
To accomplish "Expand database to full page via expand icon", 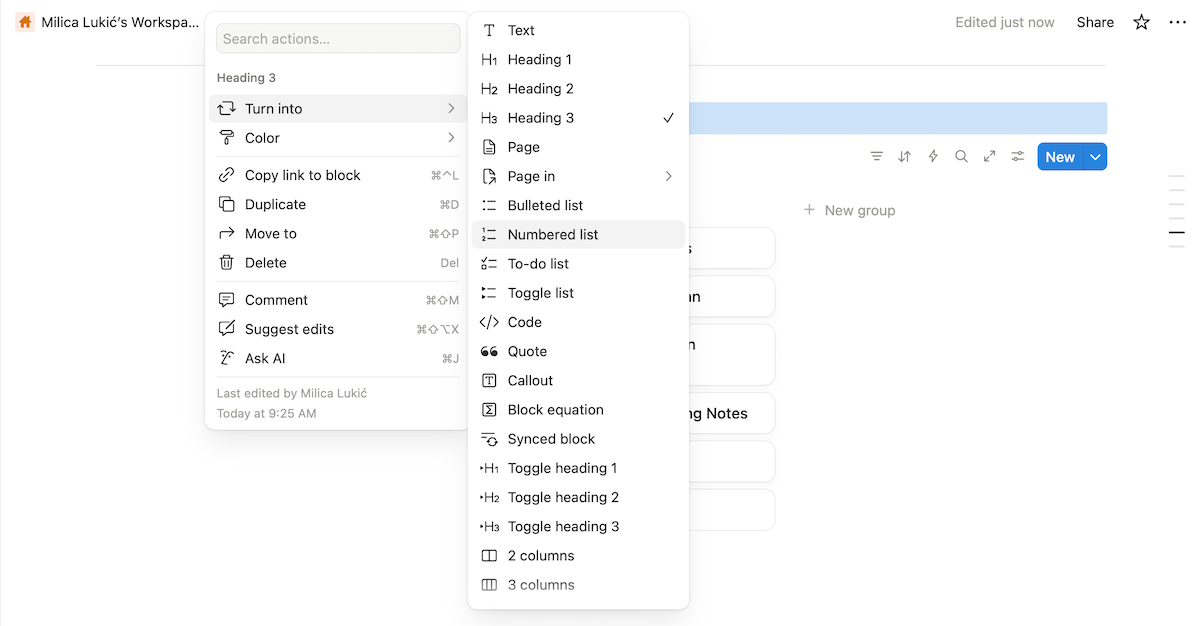I will pos(989,156).
